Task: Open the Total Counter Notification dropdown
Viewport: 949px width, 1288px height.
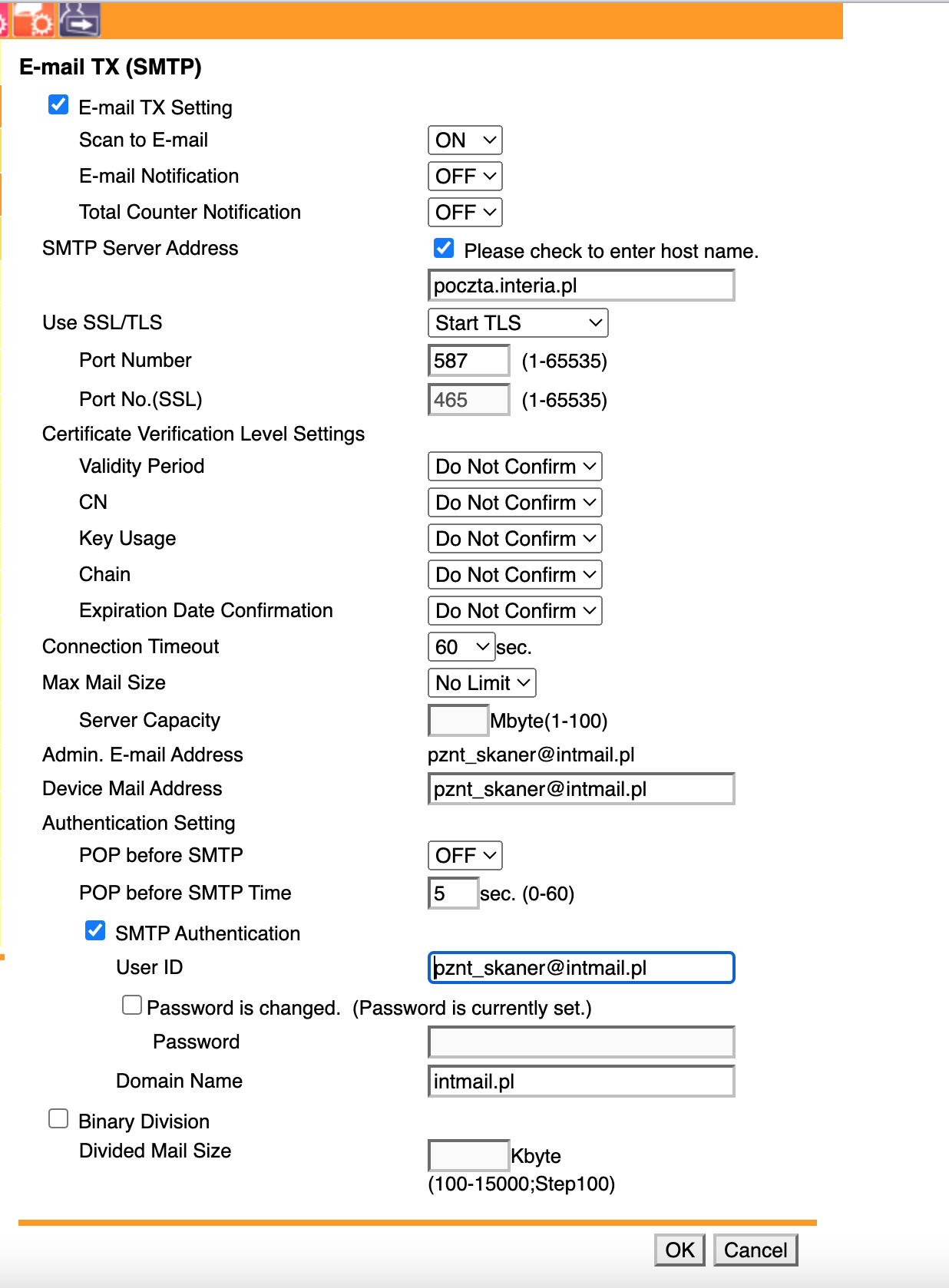Action: click(465, 213)
